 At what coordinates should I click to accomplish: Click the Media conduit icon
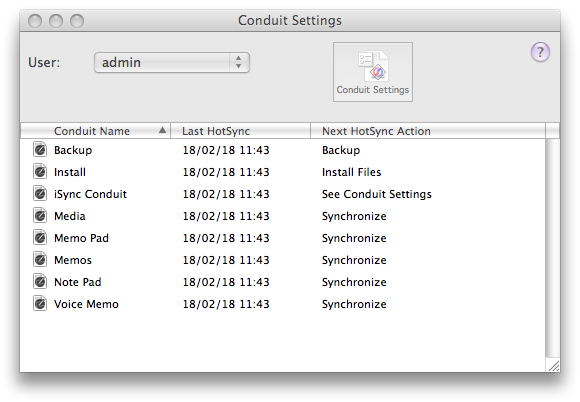(40, 216)
